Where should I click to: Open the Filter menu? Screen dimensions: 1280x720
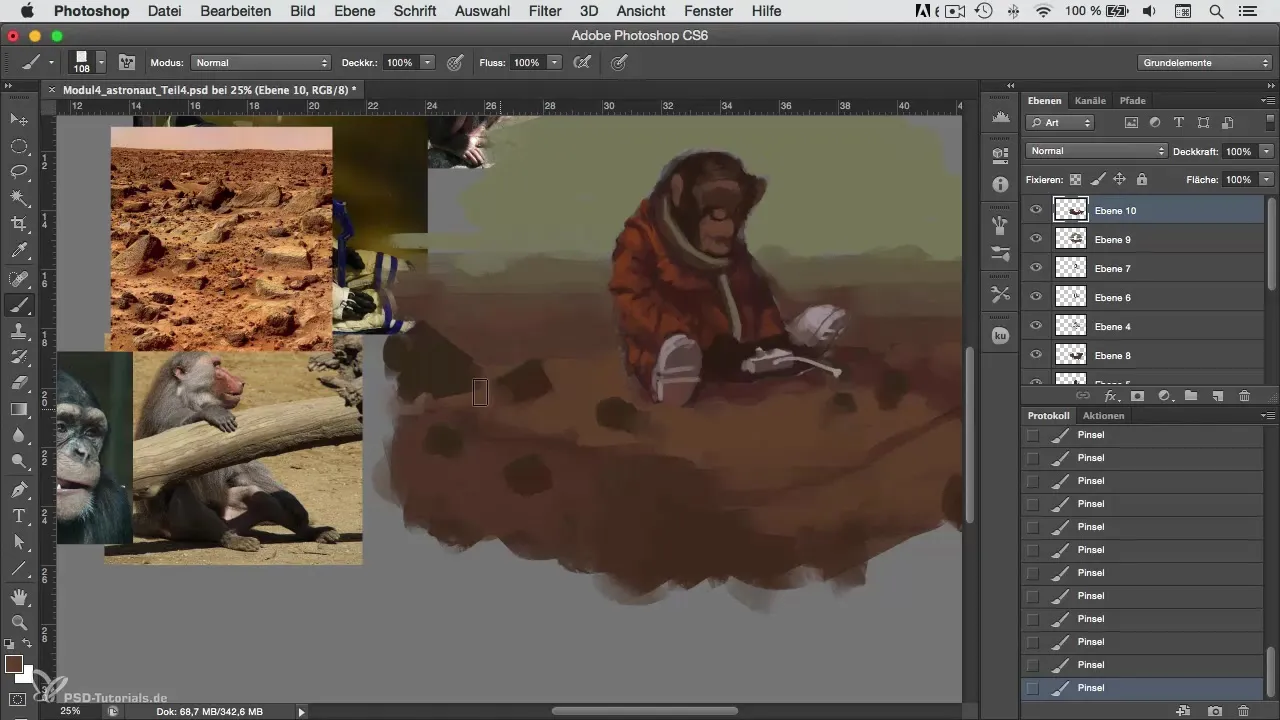point(544,11)
